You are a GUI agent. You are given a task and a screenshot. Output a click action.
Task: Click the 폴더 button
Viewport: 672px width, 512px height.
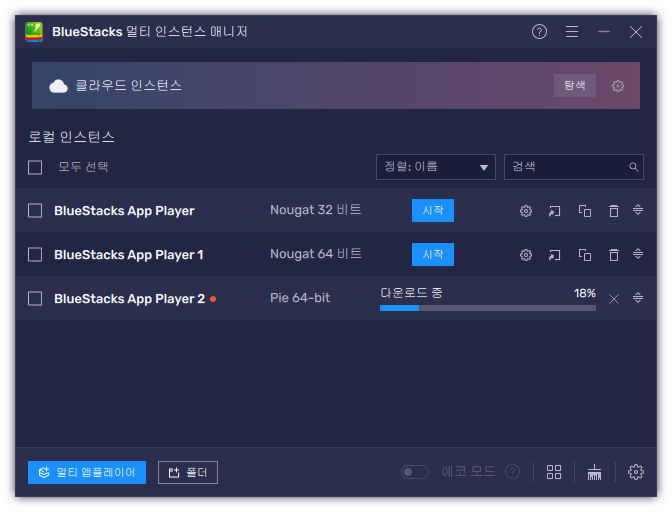(188, 472)
